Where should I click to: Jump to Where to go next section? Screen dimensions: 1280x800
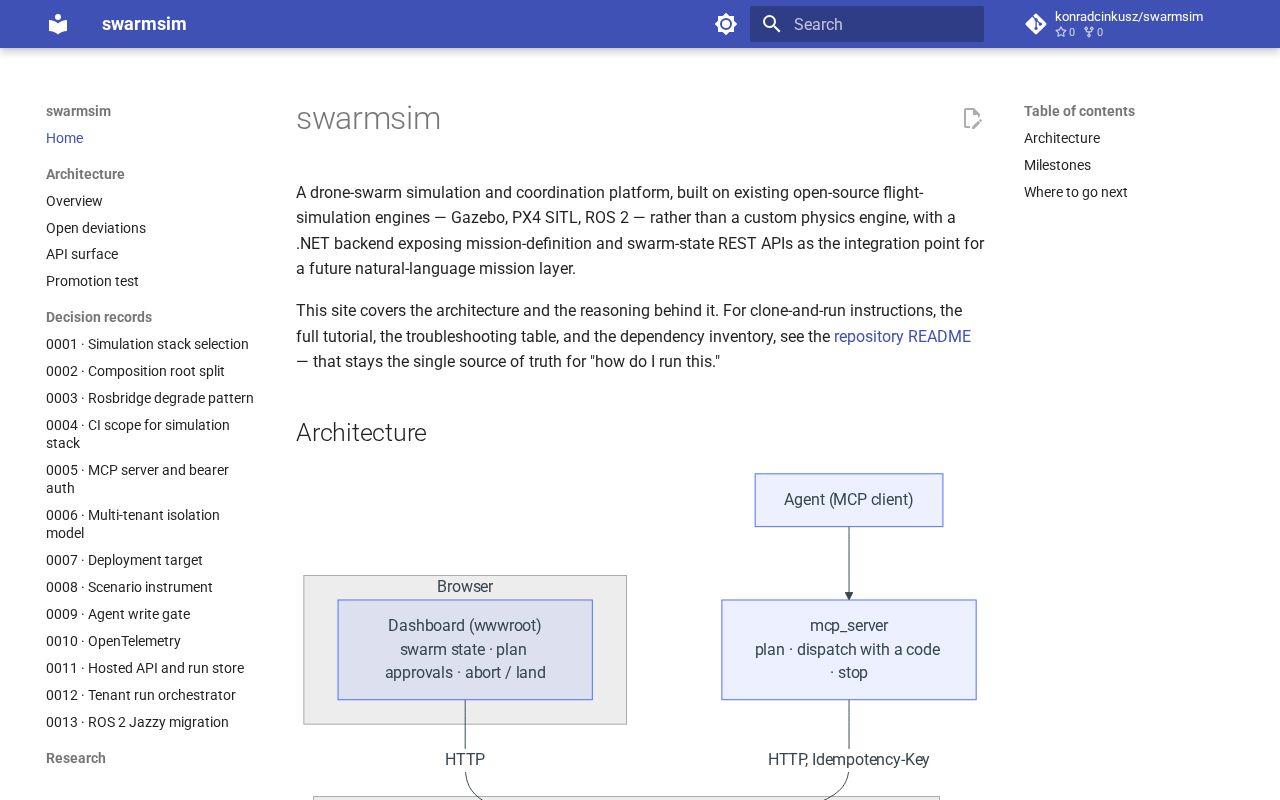tap(1076, 192)
